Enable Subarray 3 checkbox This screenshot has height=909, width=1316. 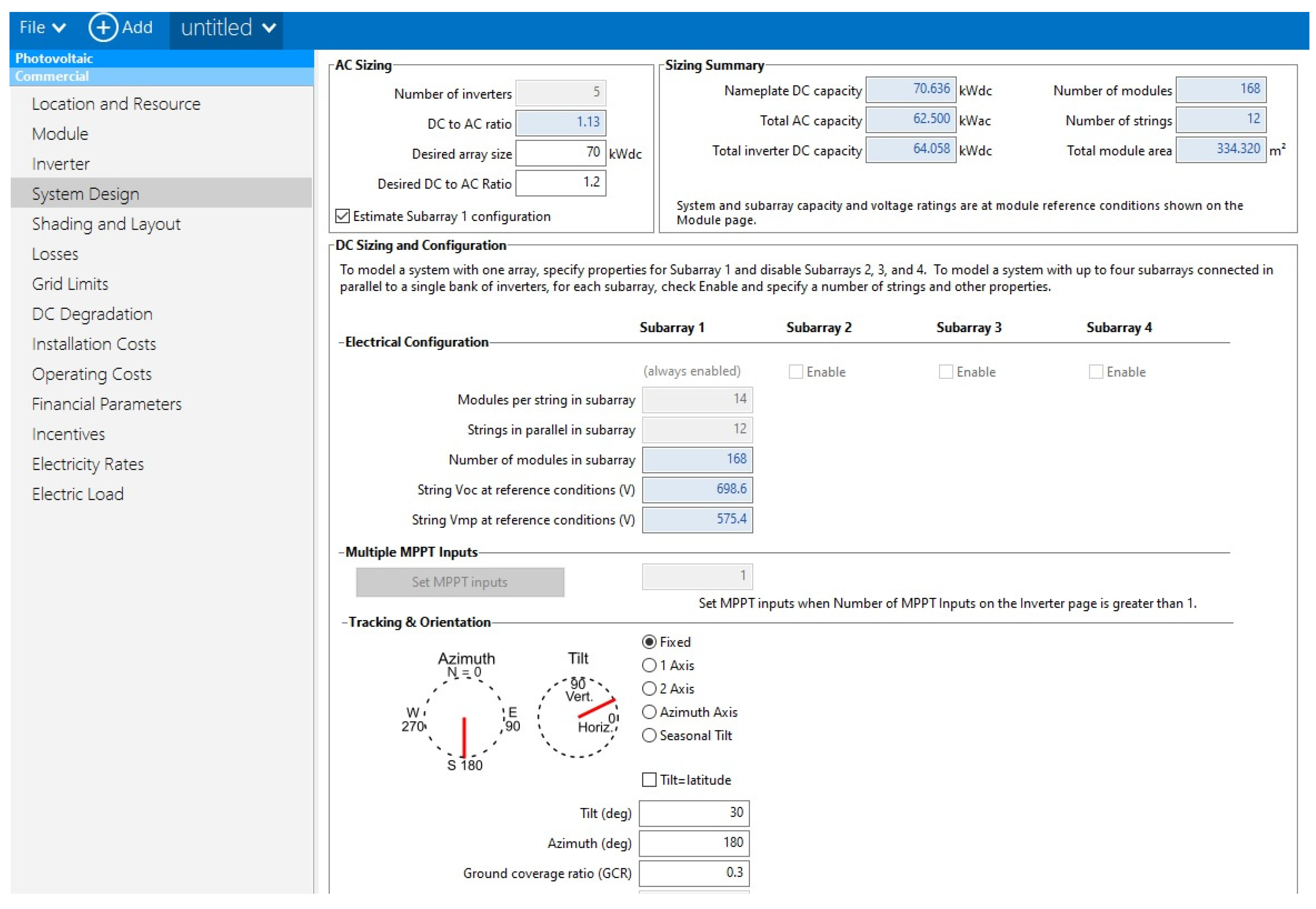click(x=945, y=373)
